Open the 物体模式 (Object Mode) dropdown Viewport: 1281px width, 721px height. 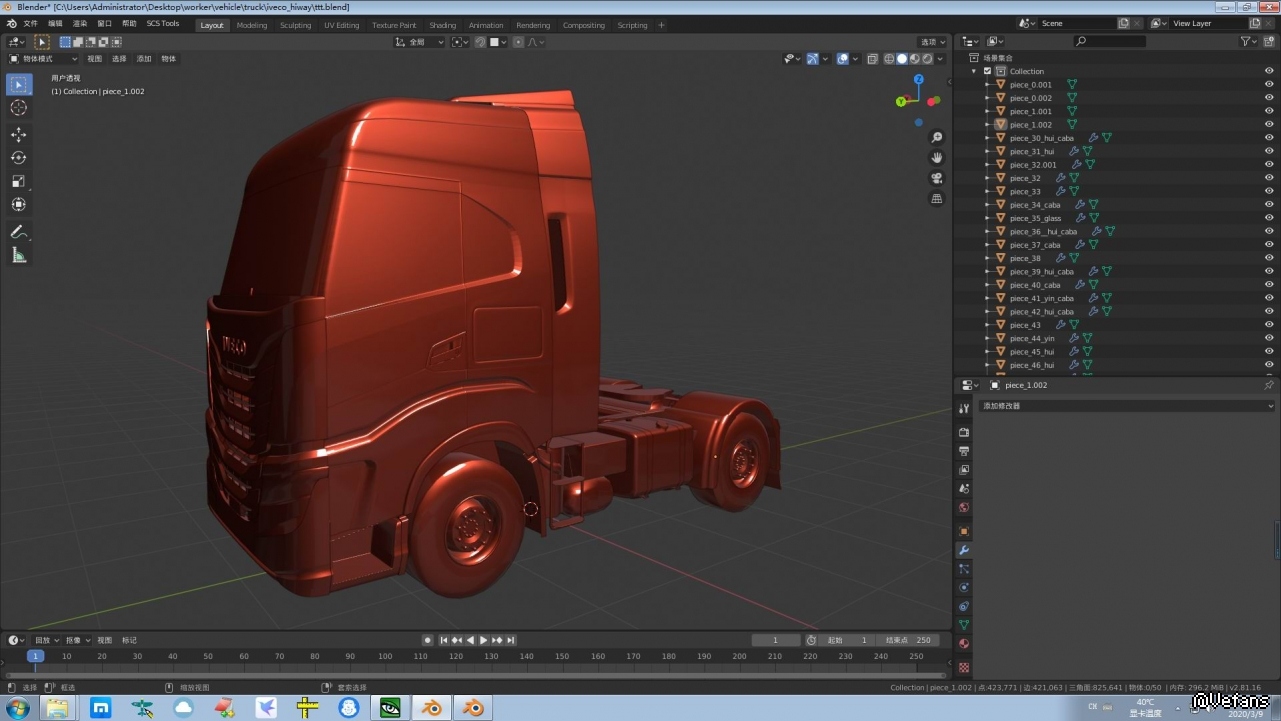[x=44, y=59]
